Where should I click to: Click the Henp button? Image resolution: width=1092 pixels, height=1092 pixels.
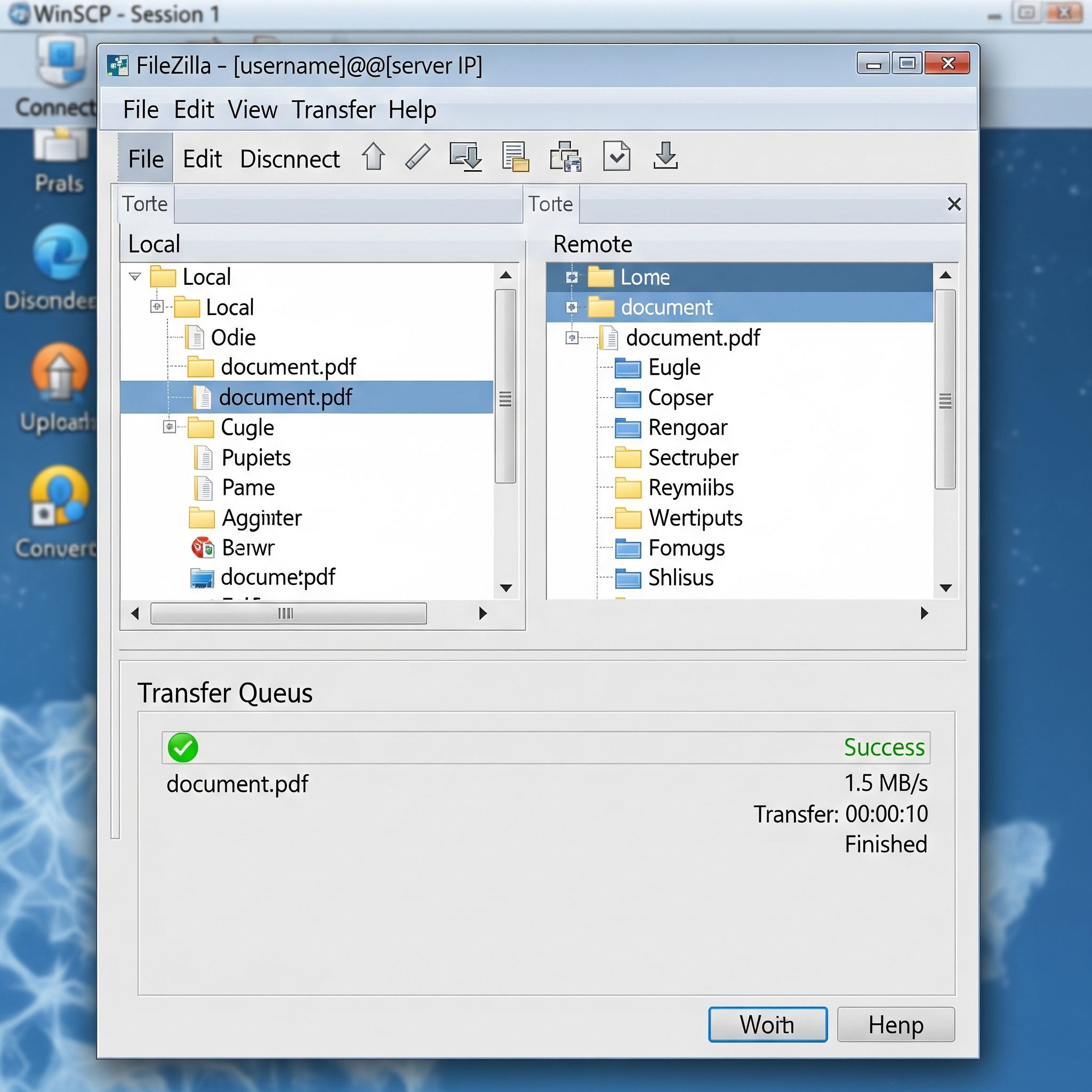pos(895,1025)
